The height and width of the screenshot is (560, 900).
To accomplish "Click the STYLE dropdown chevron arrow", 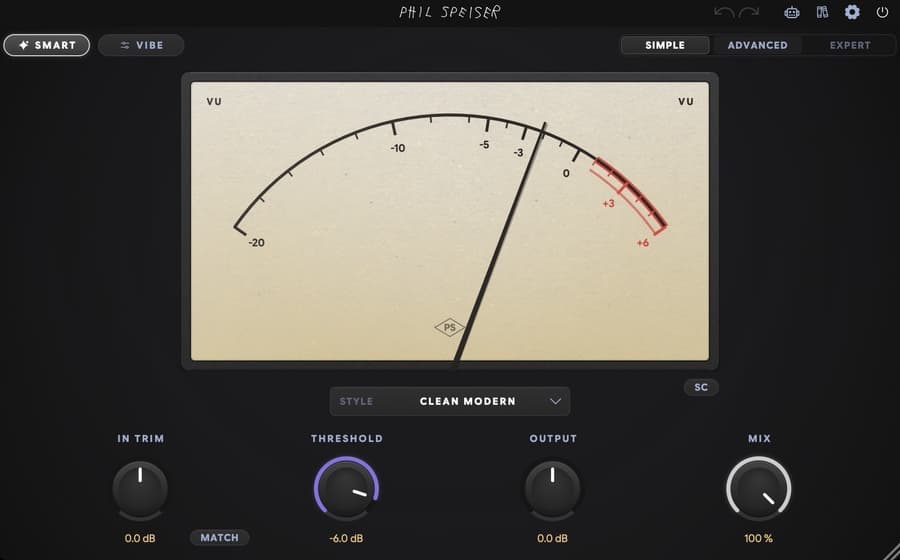I will tap(555, 401).
